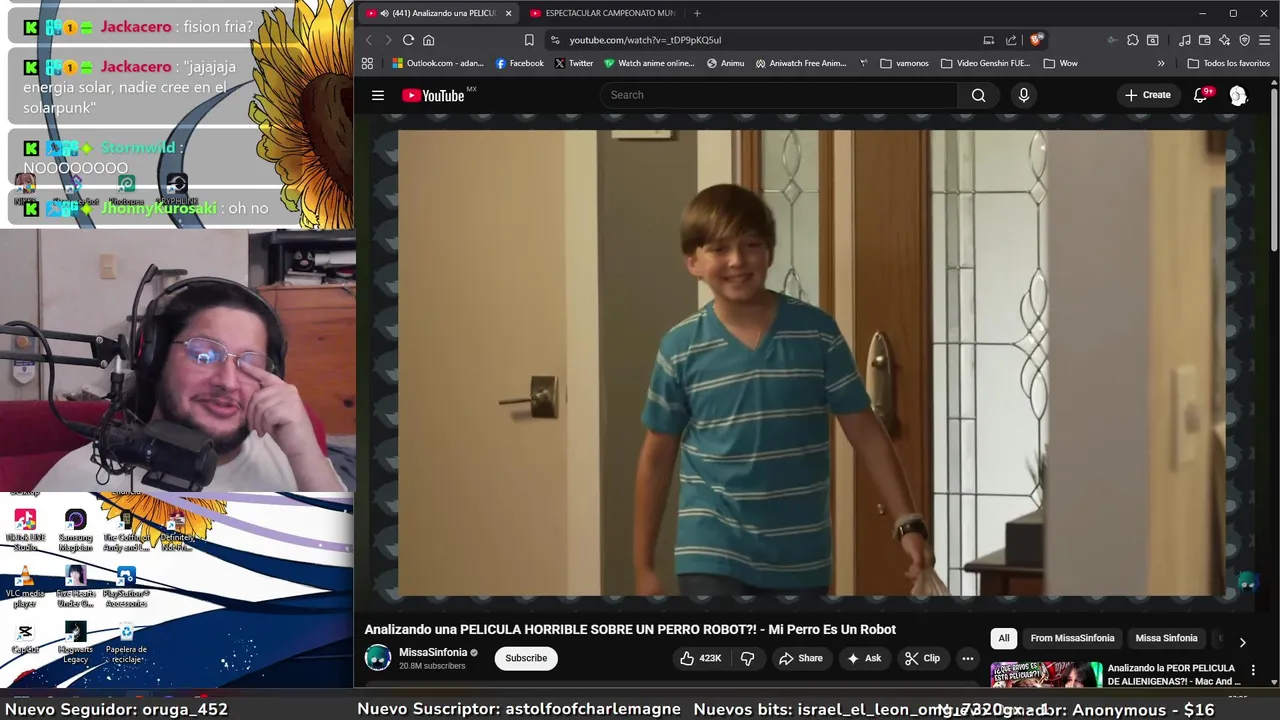Open the browser main menu icon
The height and width of the screenshot is (720, 1280).
coord(1265,40)
